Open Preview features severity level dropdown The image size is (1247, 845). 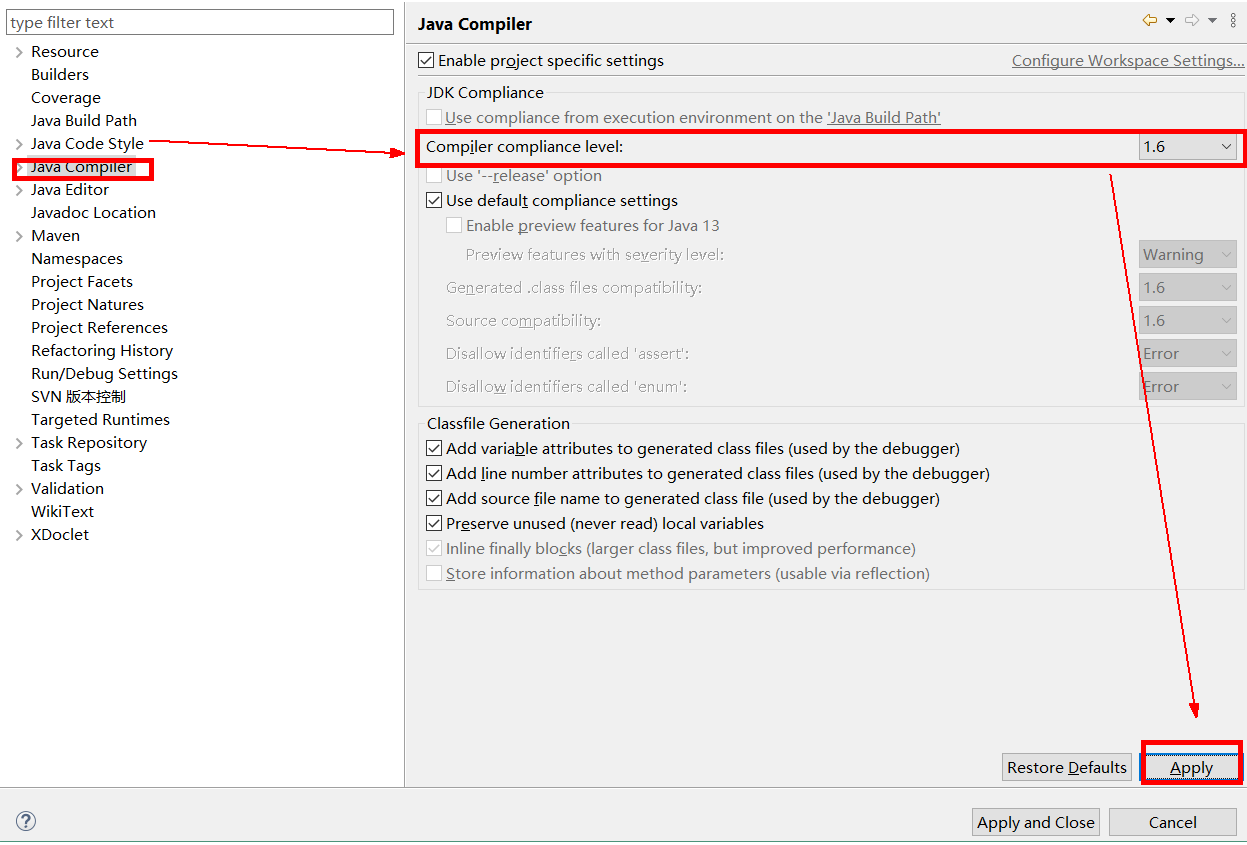tap(1188, 255)
